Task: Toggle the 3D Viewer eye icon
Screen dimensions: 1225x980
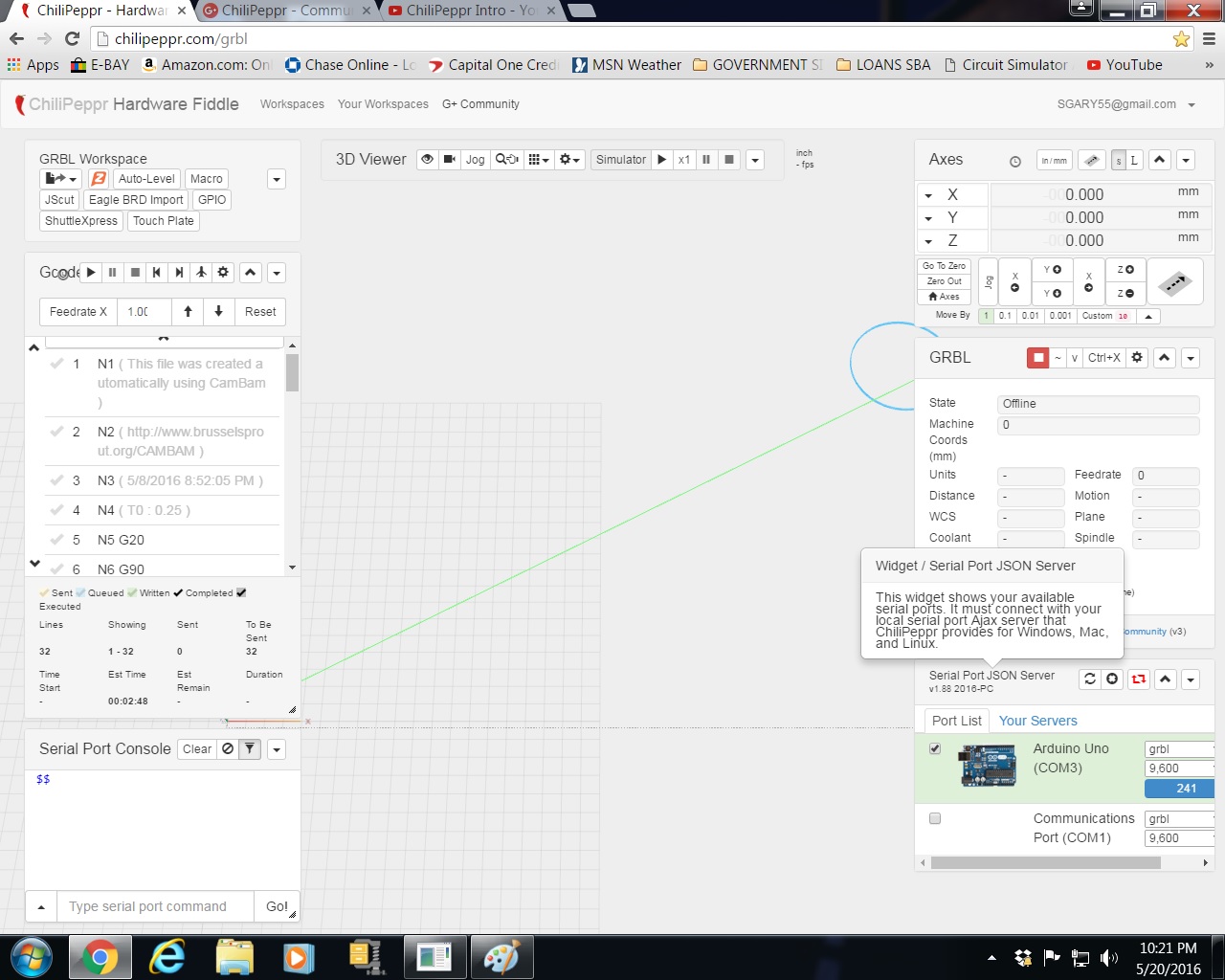Action: click(x=428, y=160)
